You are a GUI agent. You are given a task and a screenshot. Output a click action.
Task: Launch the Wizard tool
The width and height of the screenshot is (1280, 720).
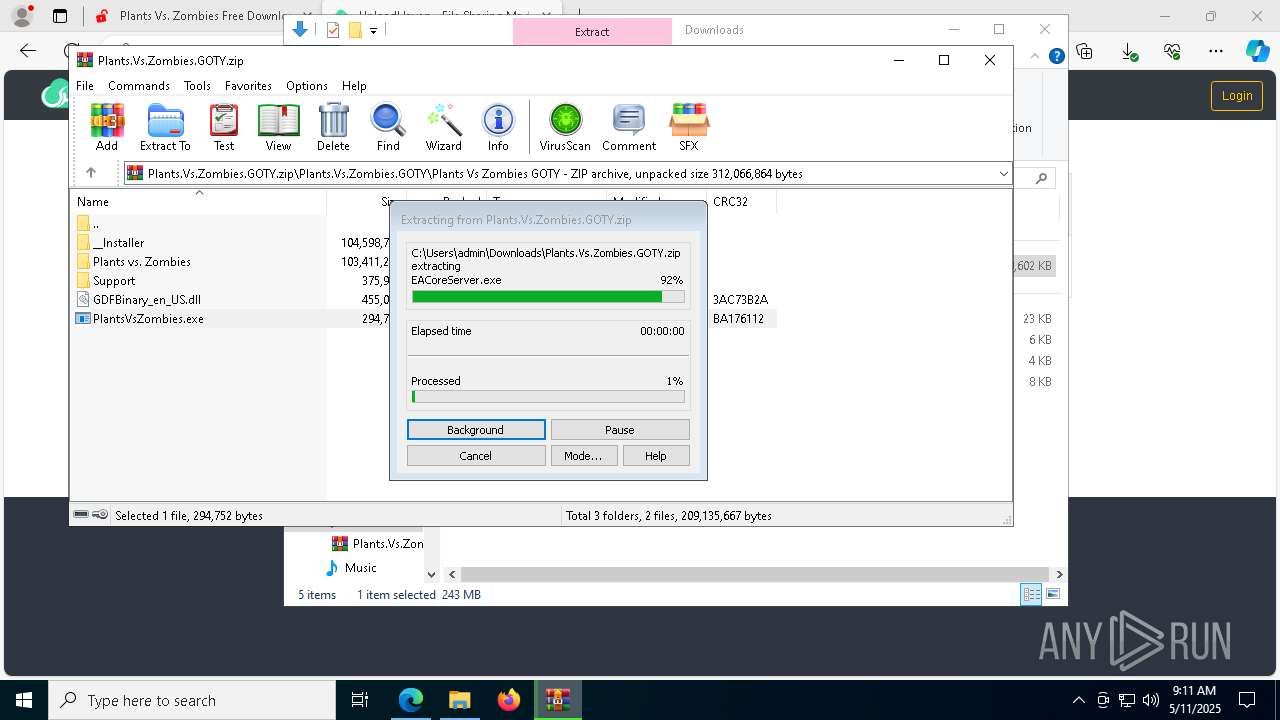[443, 127]
